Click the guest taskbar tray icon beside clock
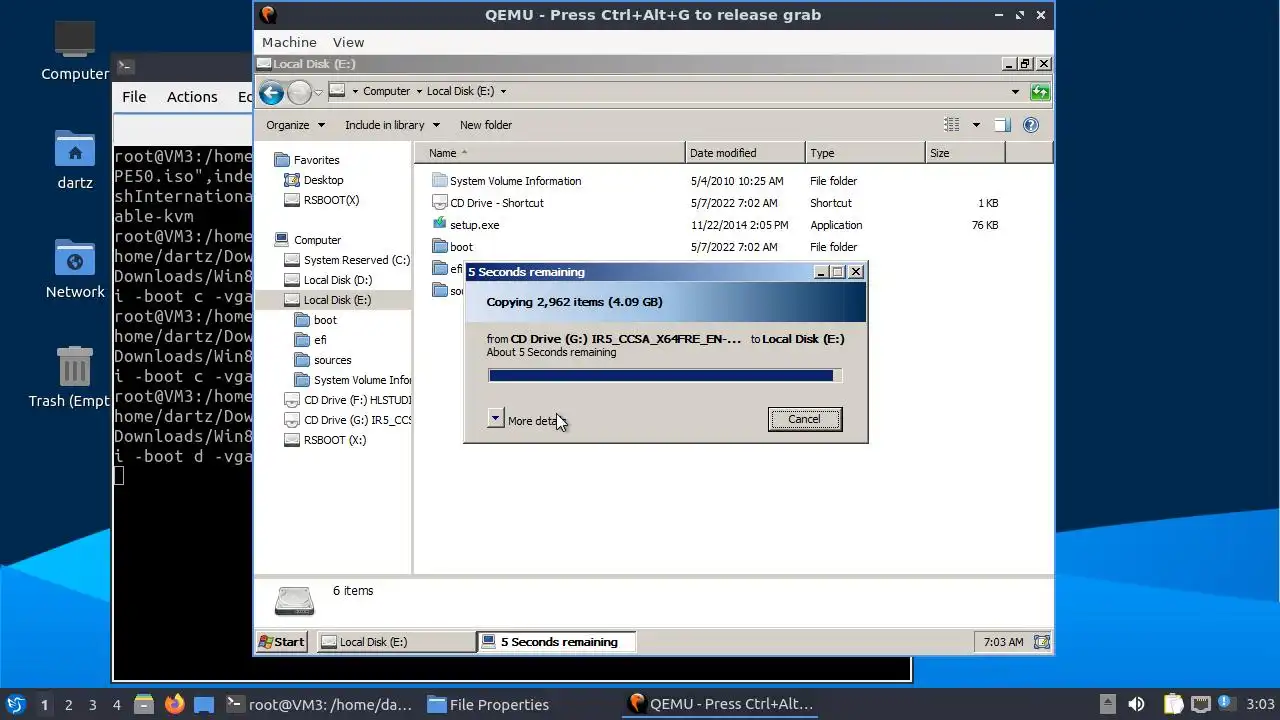Image resolution: width=1280 pixels, height=720 pixels. click(x=1041, y=642)
